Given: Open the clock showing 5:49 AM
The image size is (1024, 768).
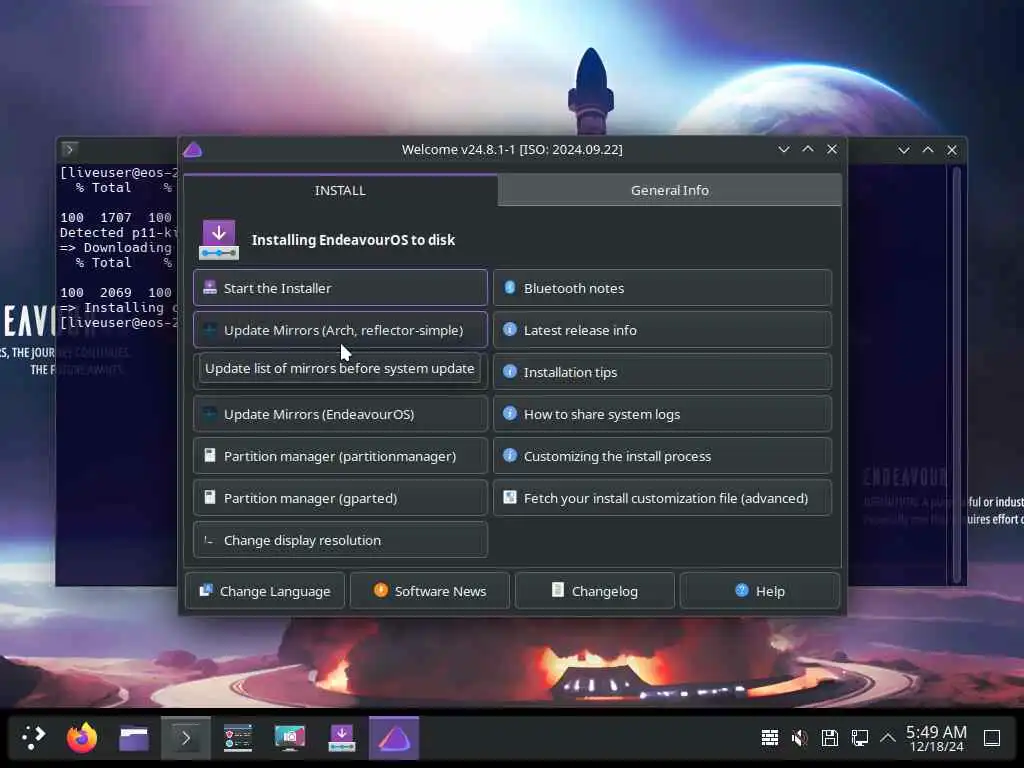Looking at the screenshot, I should point(936,738).
